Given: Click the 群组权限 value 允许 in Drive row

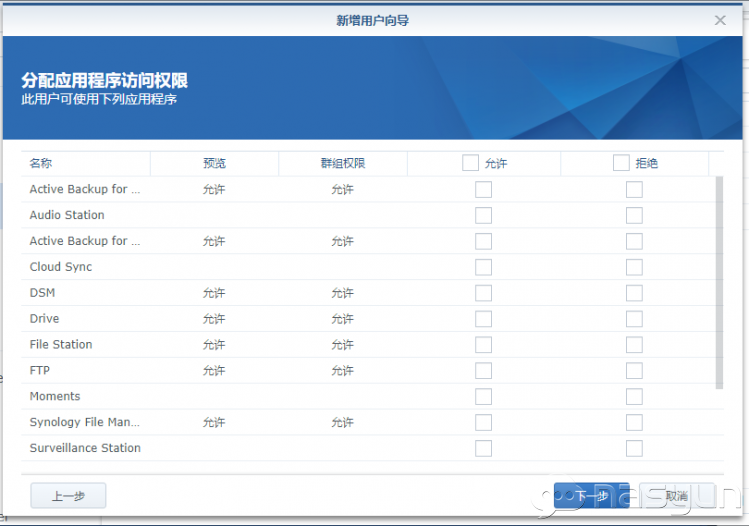Looking at the screenshot, I should 342,319.
